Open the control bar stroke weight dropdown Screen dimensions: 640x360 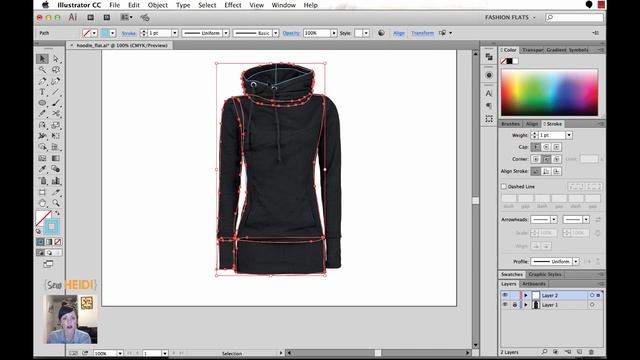(x=174, y=33)
